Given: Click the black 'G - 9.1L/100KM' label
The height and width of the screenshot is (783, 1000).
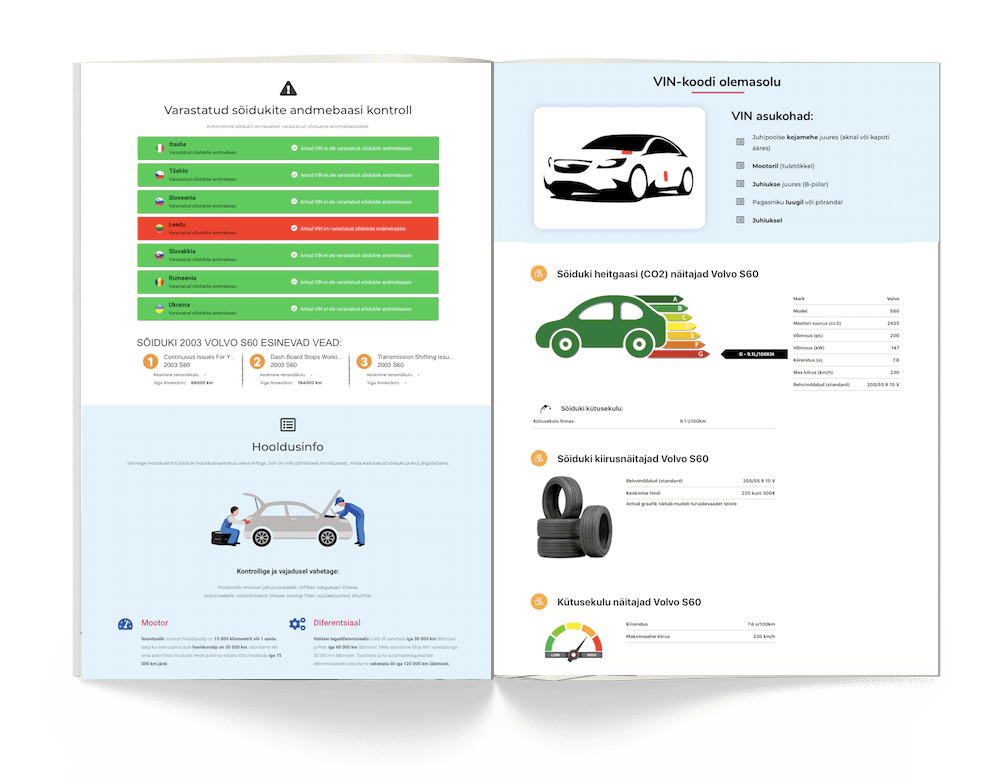Looking at the screenshot, I should click(756, 354).
